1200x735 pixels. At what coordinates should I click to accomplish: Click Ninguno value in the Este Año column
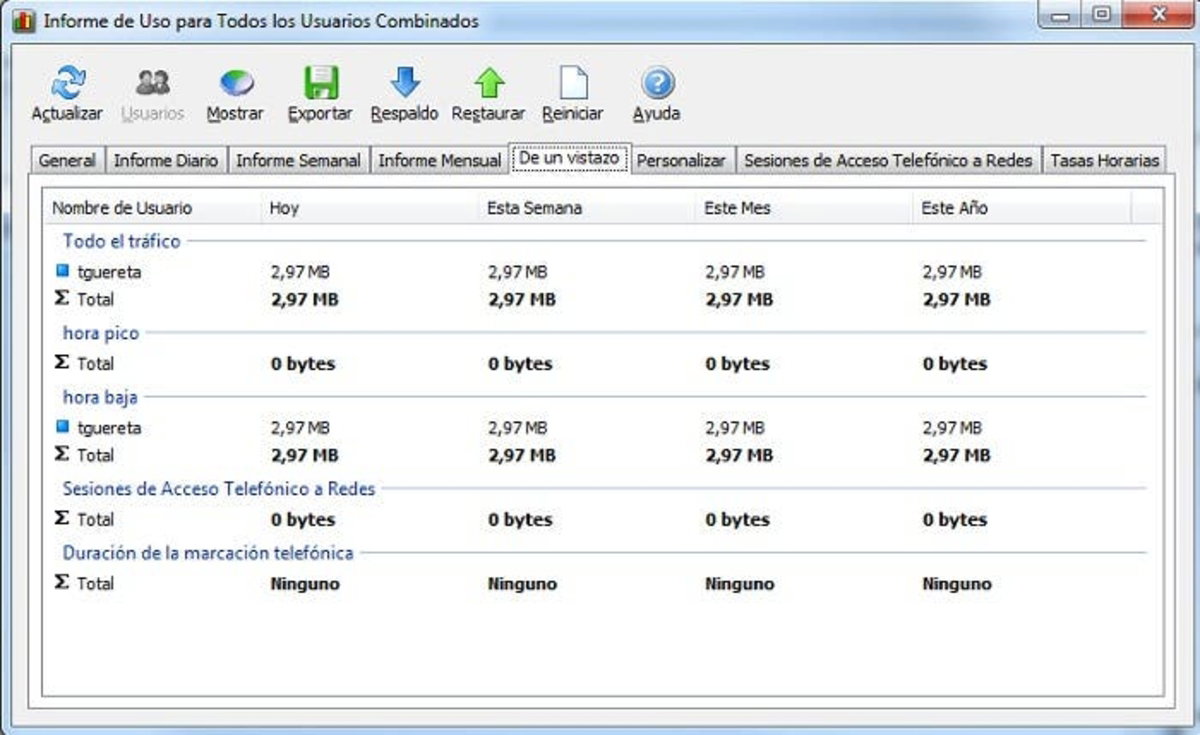[957, 584]
